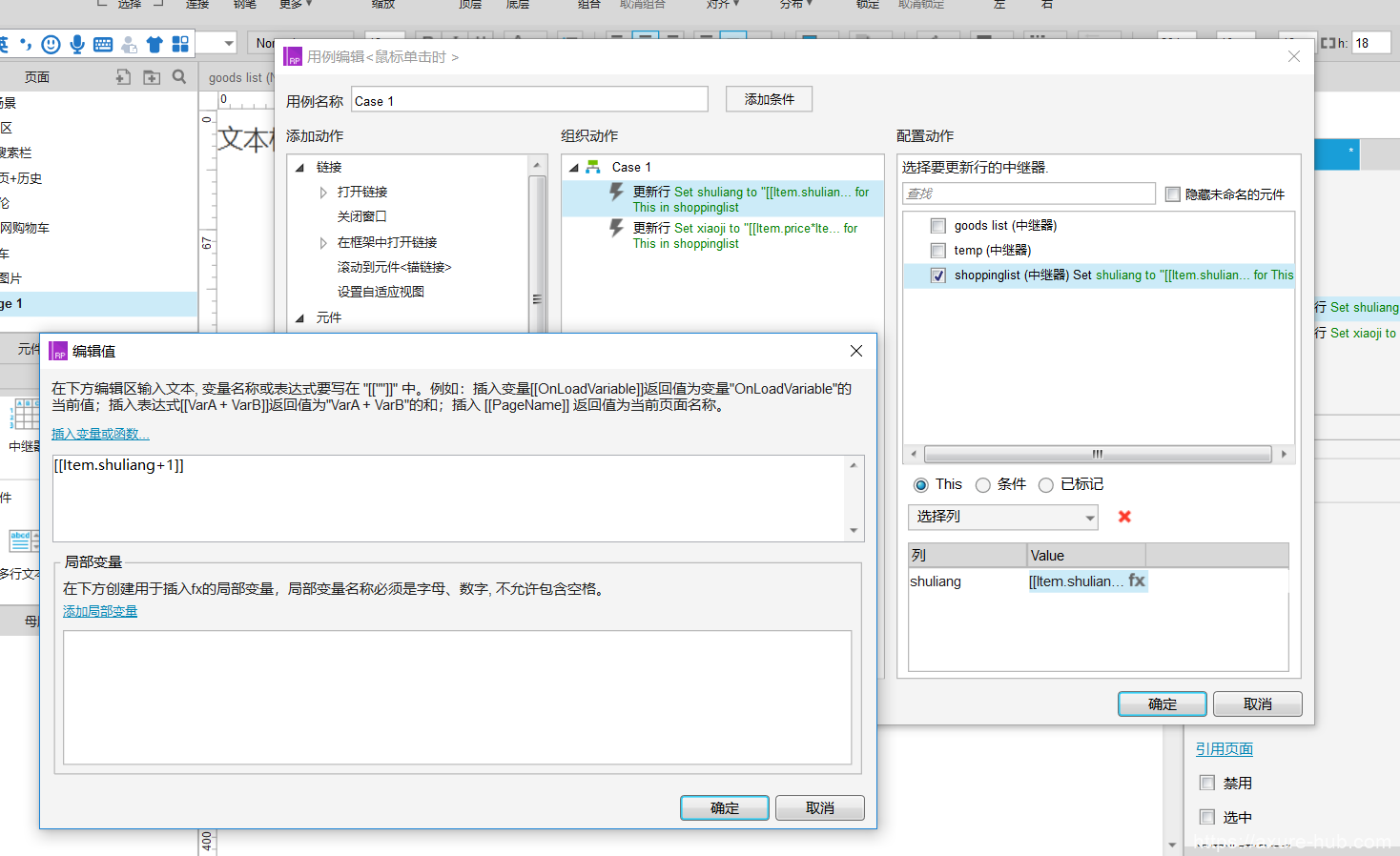Screen dimensions: 1400x856
Task: Open the 选择列 dropdown
Action: [1003, 517]
